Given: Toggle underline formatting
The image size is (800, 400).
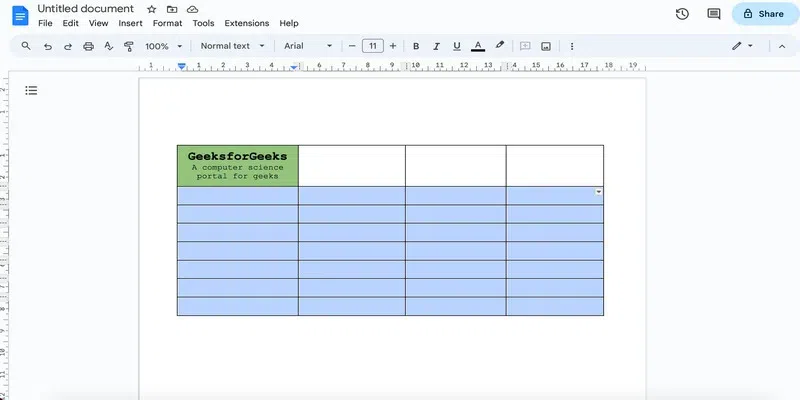Looking at the screenshot, I should (457, 46).
